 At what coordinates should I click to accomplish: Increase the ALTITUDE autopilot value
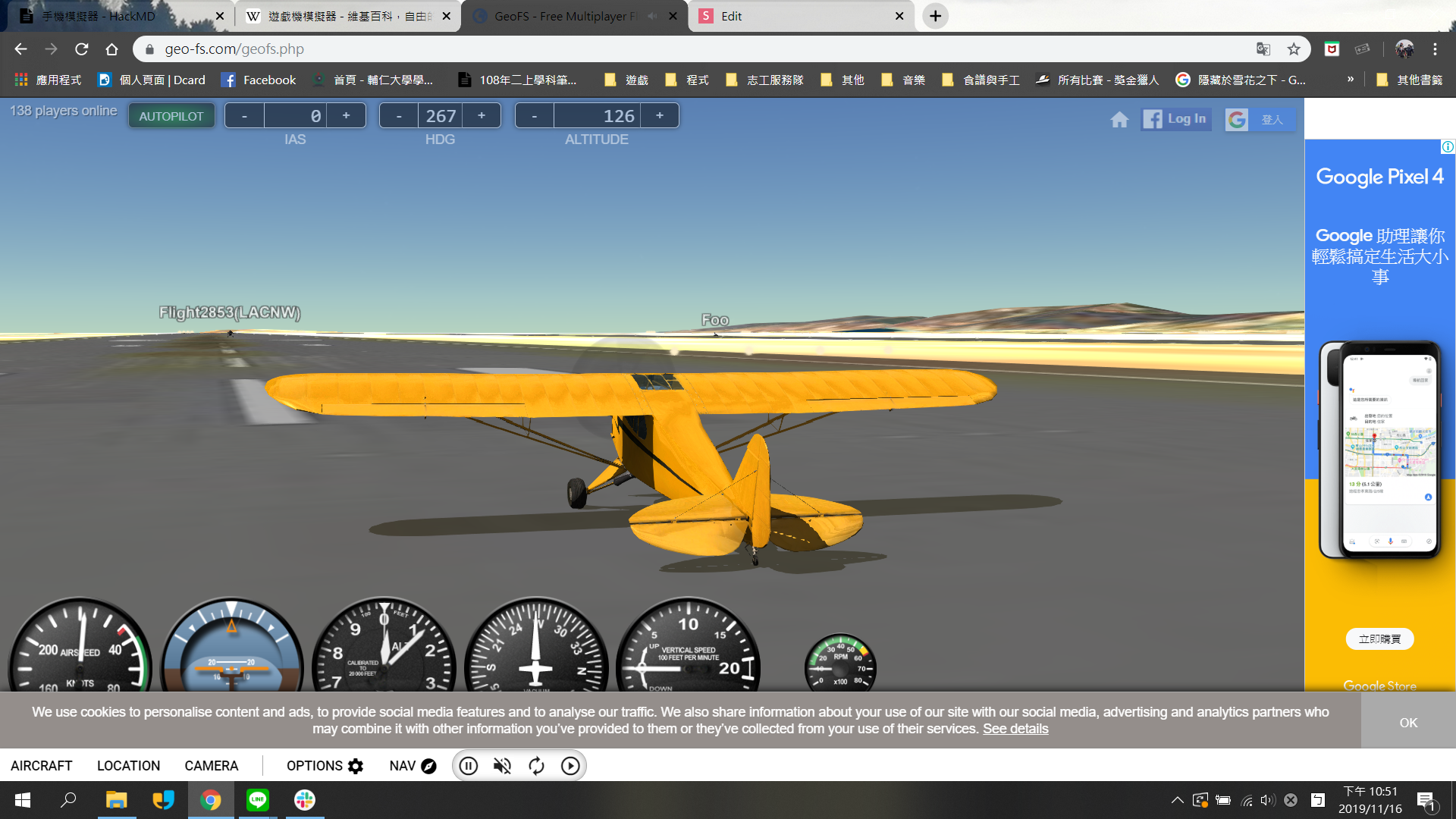(660, 115)
